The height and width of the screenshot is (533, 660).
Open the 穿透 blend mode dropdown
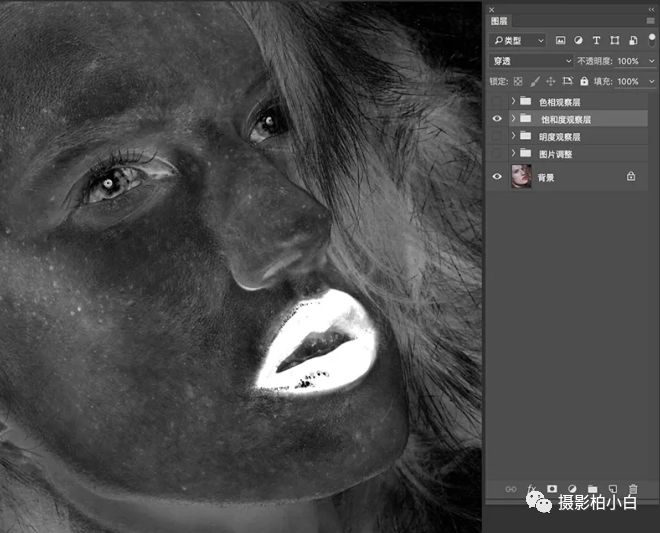531,61
